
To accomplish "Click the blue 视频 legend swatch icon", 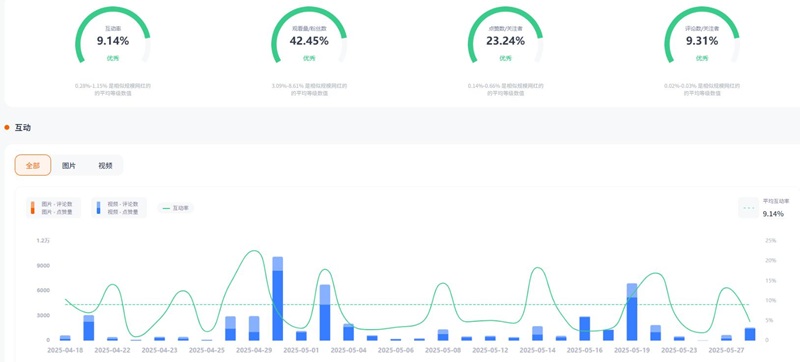I will (98, 208).
